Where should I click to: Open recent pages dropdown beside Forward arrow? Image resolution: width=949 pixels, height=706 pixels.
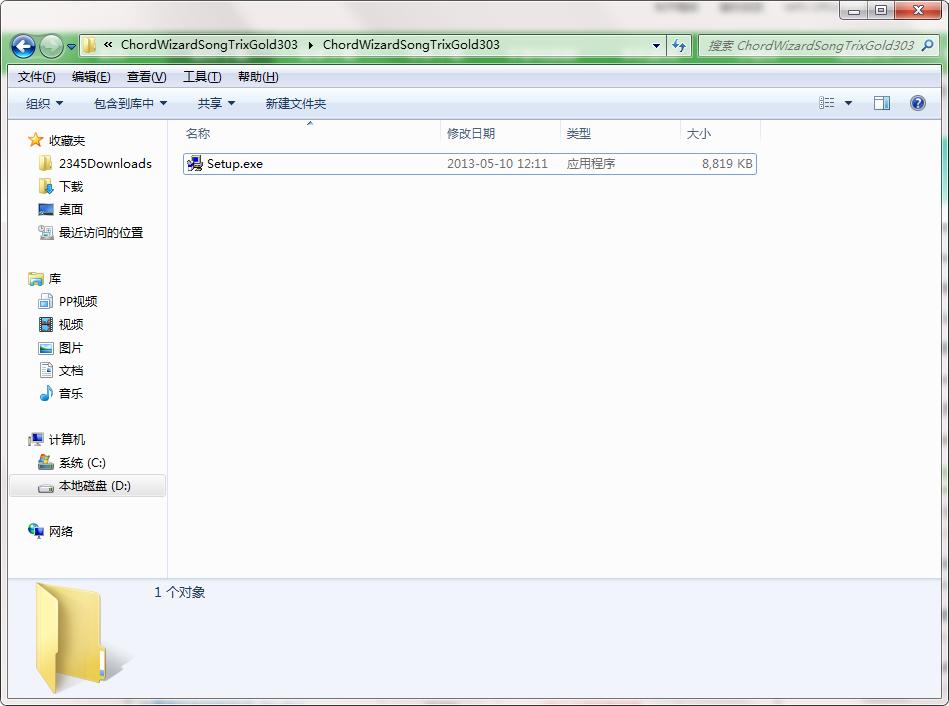pyautogui.click(x=71, y=47)
